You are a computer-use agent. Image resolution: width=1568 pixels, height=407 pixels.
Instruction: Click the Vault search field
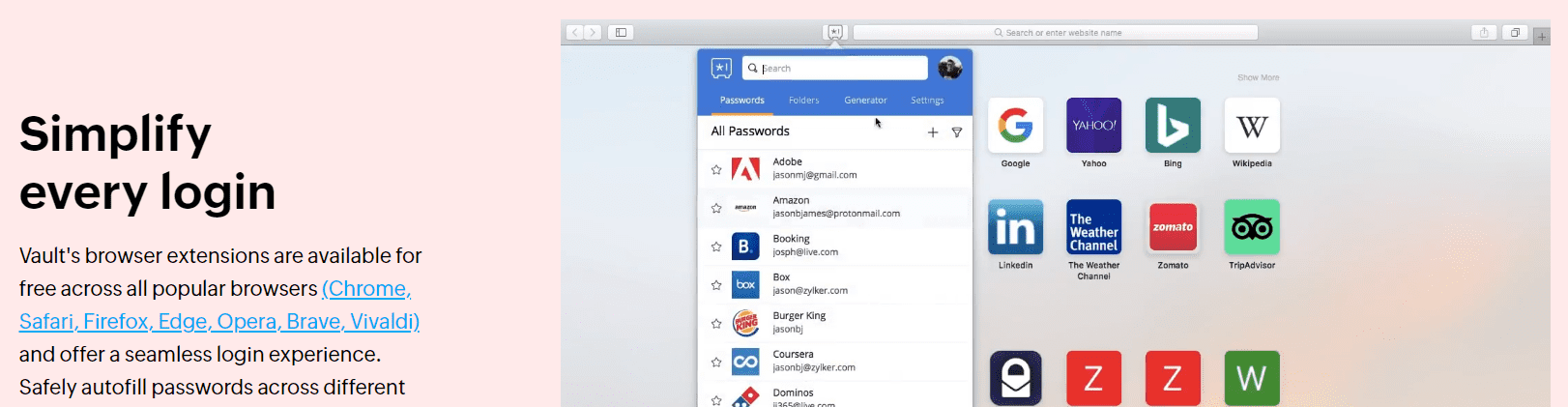835,68
